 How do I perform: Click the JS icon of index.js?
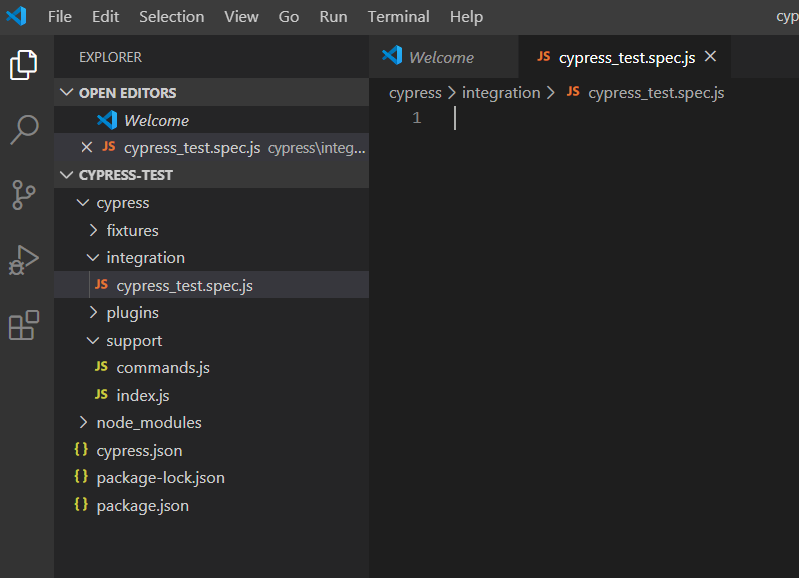(101, 394)
